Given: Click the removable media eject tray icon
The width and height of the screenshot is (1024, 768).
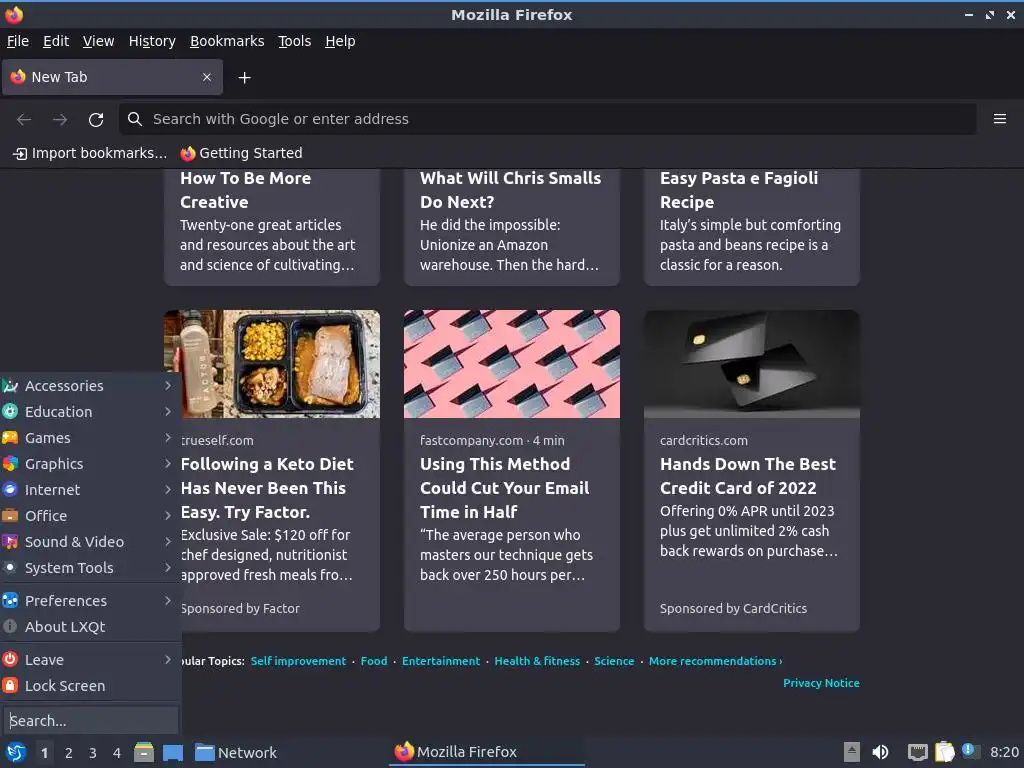Looking at the screenshot, I should click(x=852, y=752).
